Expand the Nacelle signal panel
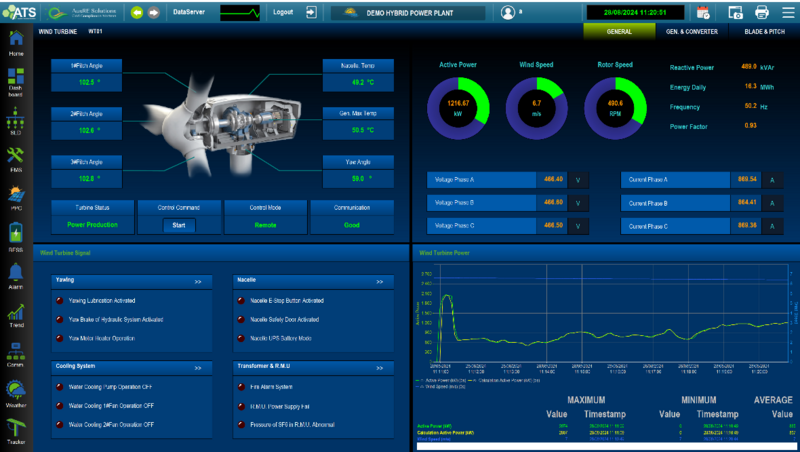The height and width of the screenshot is (452, 800). coord(380,282)
